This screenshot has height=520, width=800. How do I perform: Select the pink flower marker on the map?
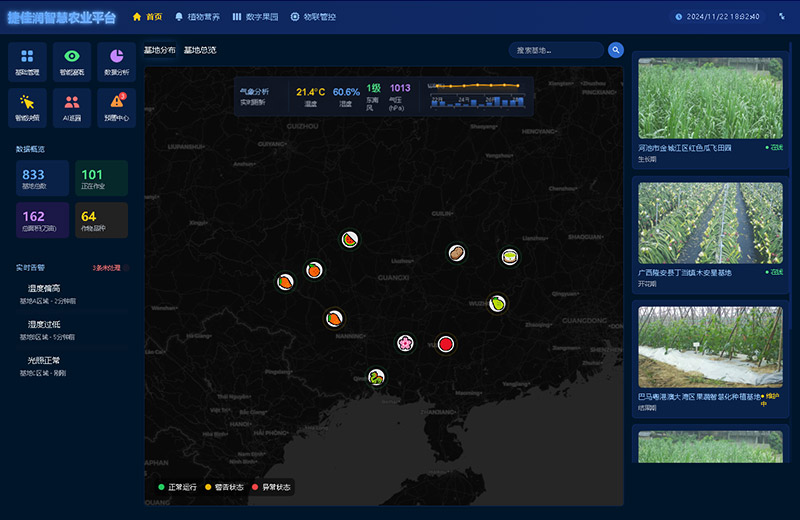click(405, 343)
